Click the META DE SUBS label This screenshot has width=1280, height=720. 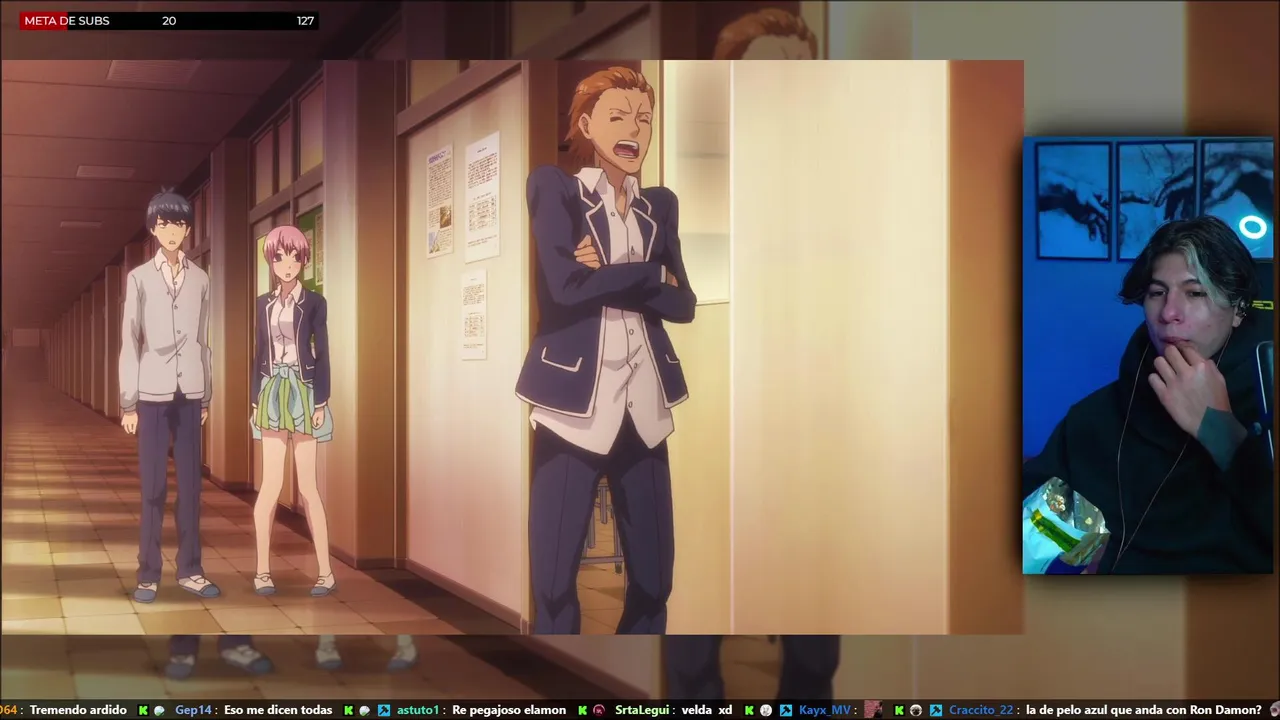tap(67, 20)
